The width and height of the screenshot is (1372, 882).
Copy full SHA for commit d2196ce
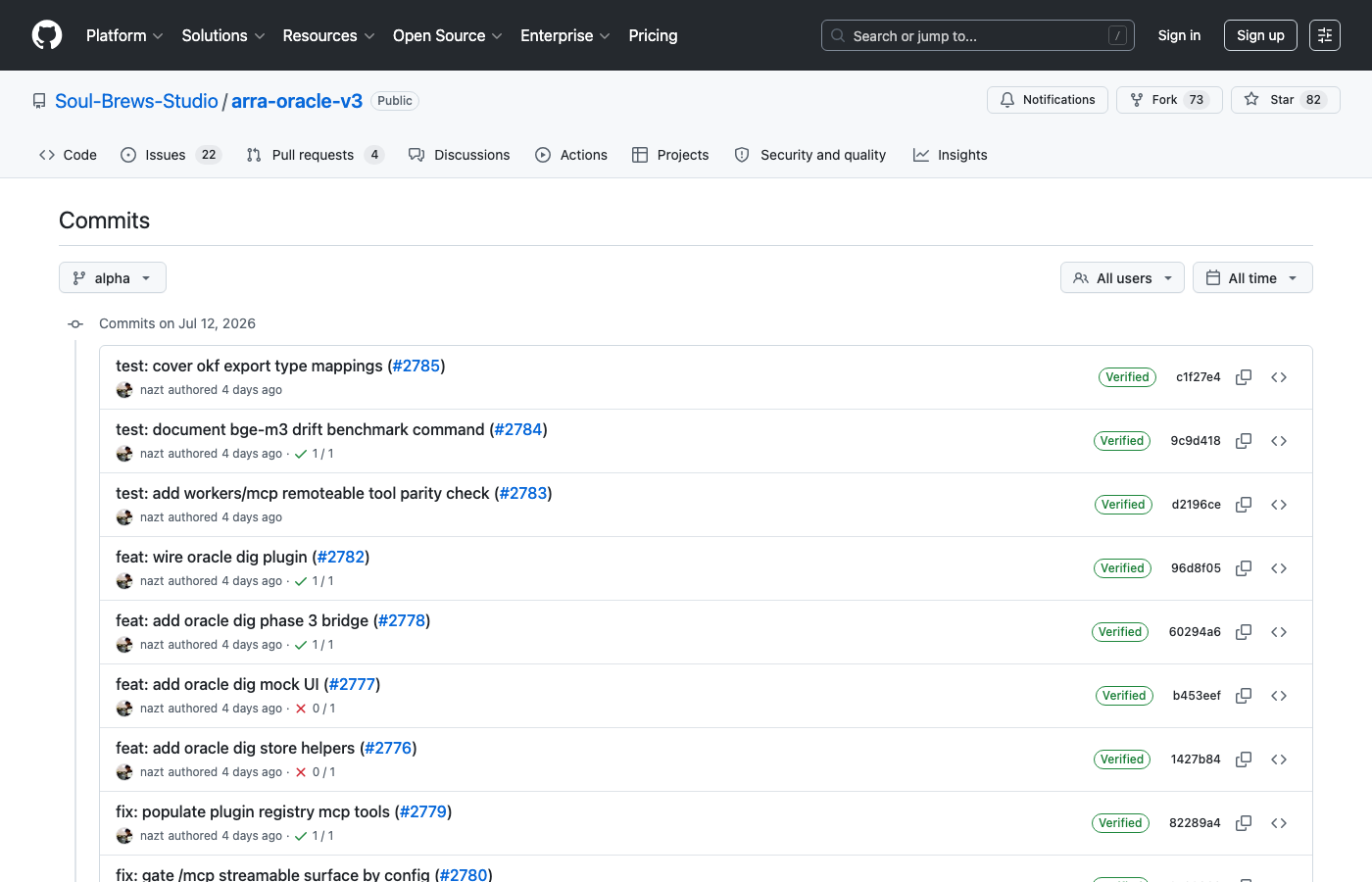tap(1244, 505)
